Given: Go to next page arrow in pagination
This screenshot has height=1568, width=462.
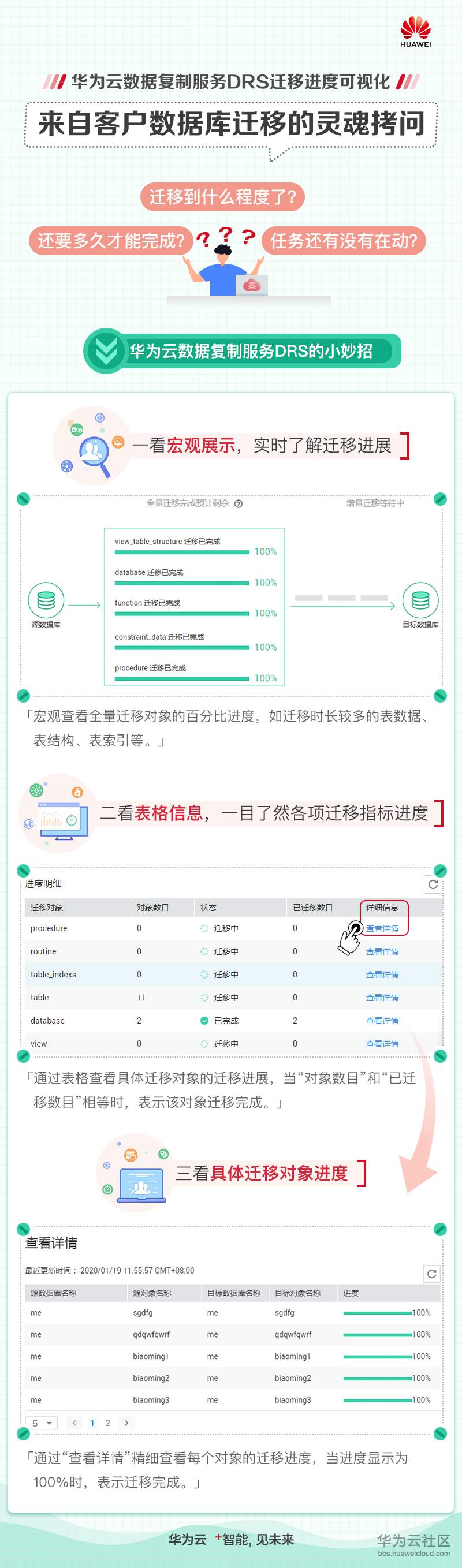Looking at the screenshot, I should (126, 1423).
